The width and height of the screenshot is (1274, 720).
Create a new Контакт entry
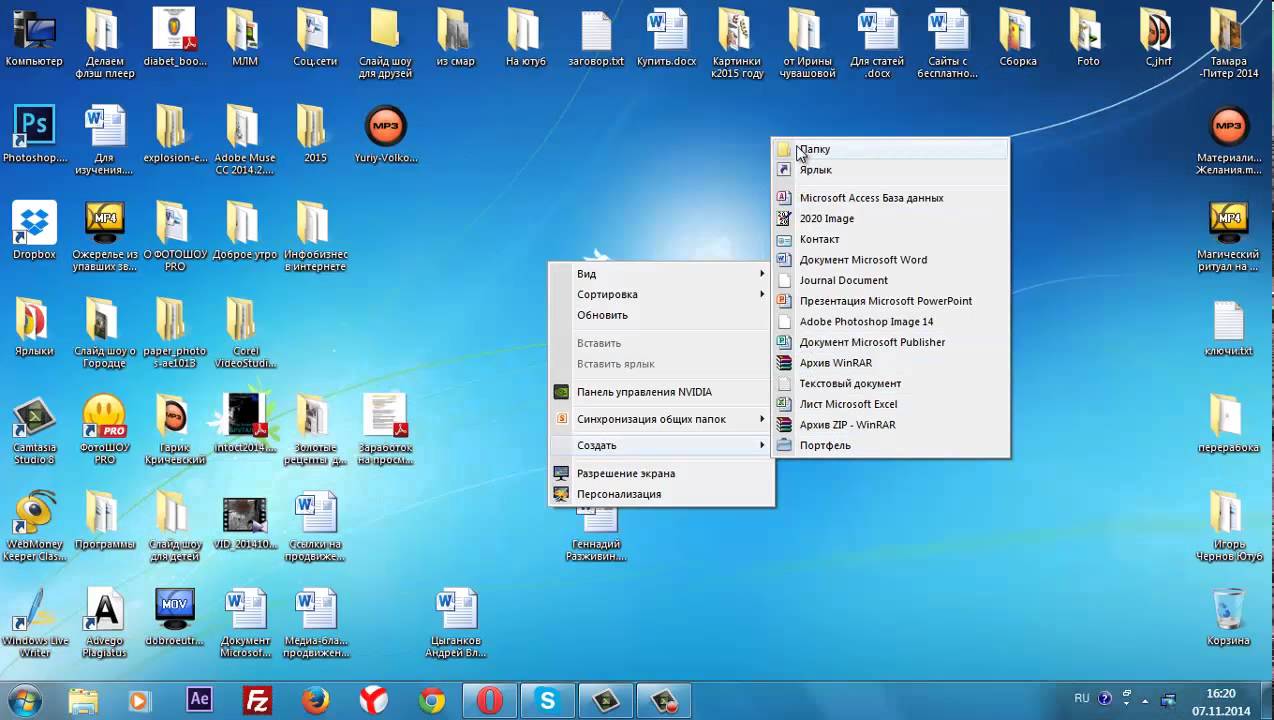coord(890,239)
